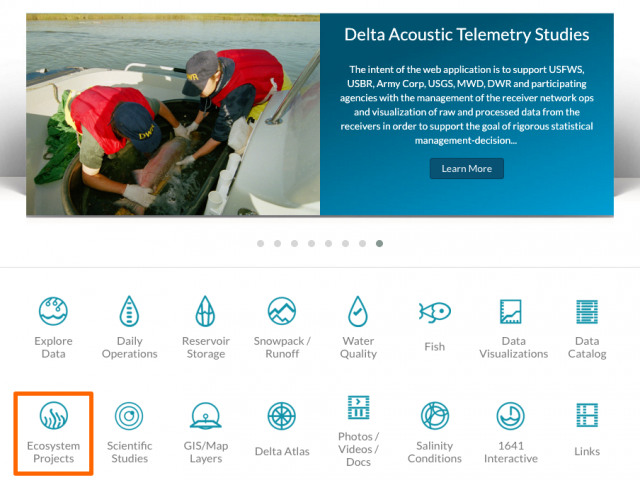
Task: Open the Reservoir Storage icon
Action: [205, 311]
